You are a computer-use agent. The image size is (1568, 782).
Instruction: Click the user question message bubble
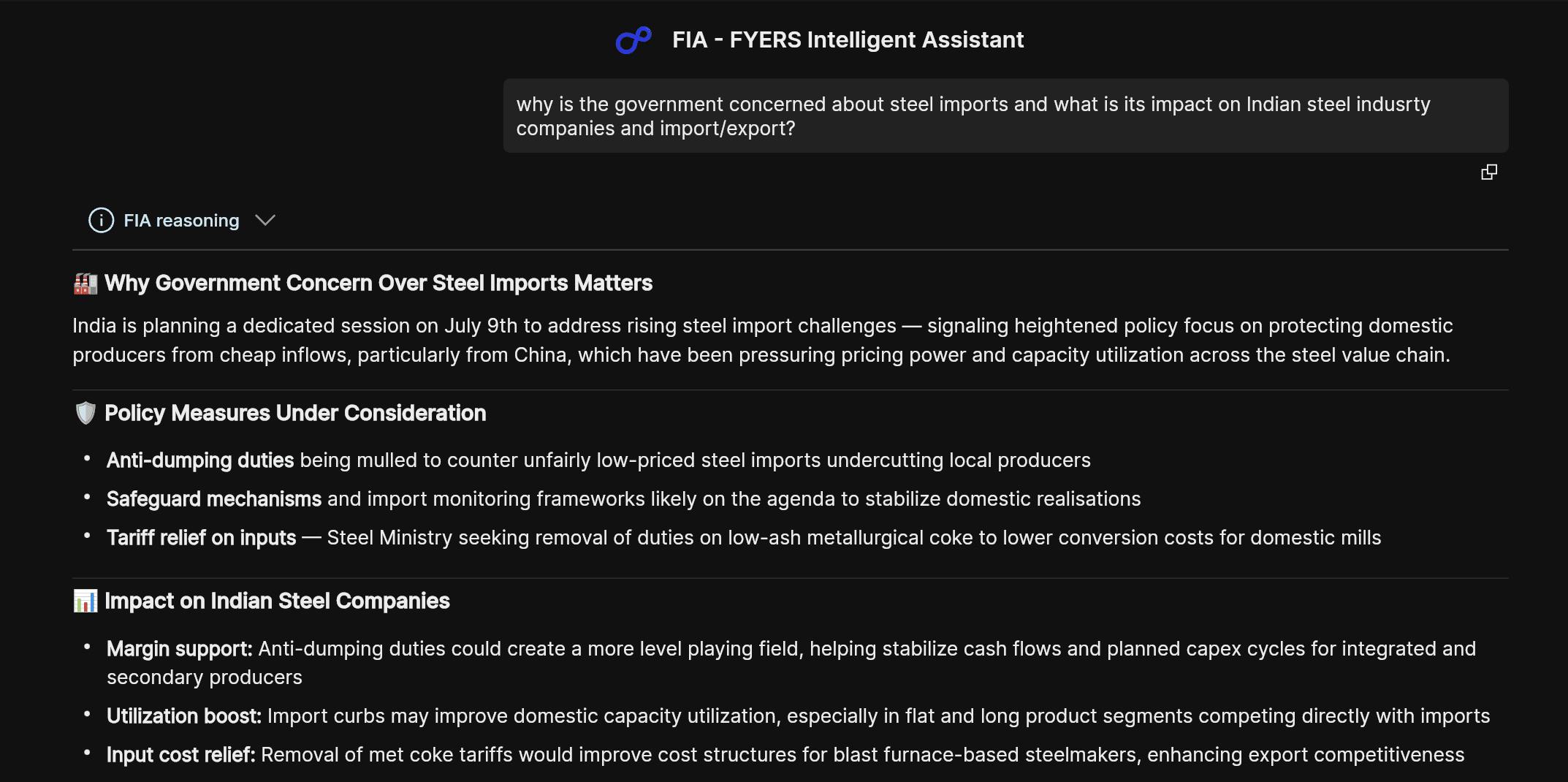click(1005, 115)
